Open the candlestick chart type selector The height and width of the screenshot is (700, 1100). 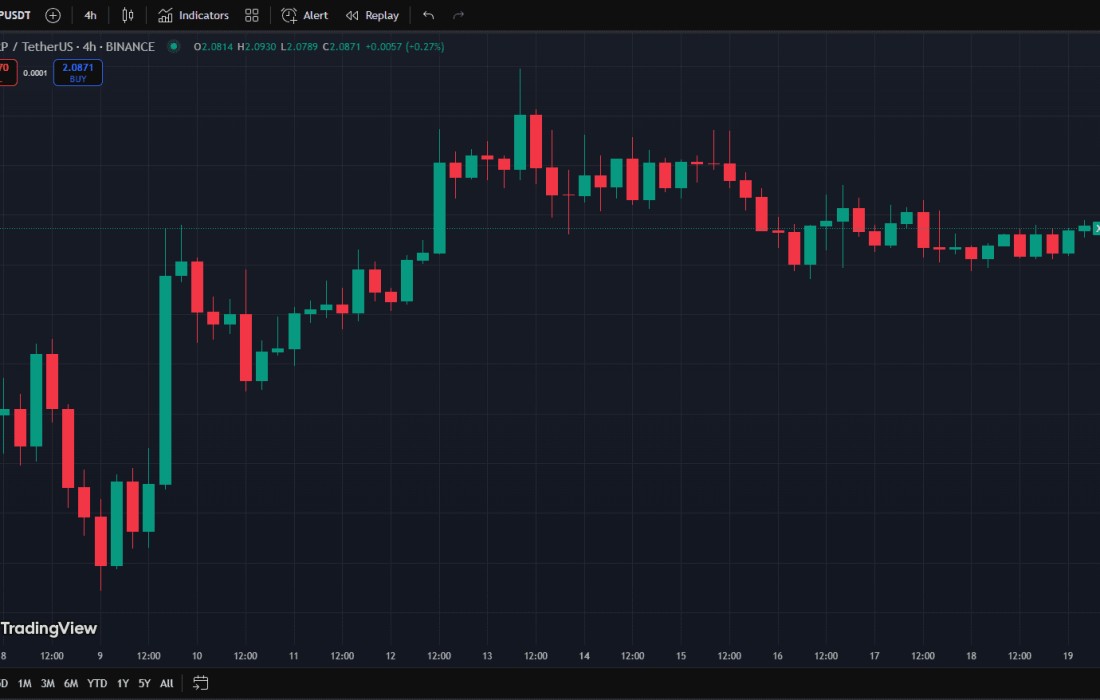tap(127, 15)
